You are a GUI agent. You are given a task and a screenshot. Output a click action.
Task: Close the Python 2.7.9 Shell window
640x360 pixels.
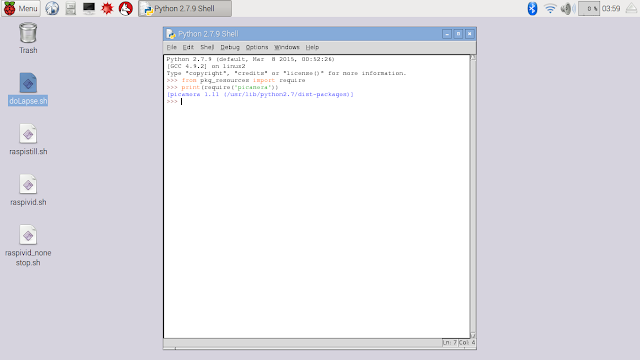[470, 34]
